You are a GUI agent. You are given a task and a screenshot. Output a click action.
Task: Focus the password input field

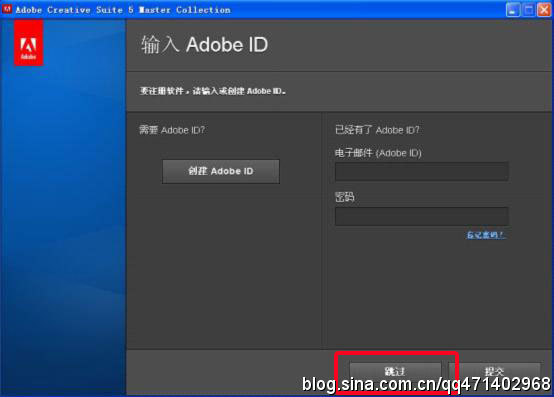[x=422, y=217]
